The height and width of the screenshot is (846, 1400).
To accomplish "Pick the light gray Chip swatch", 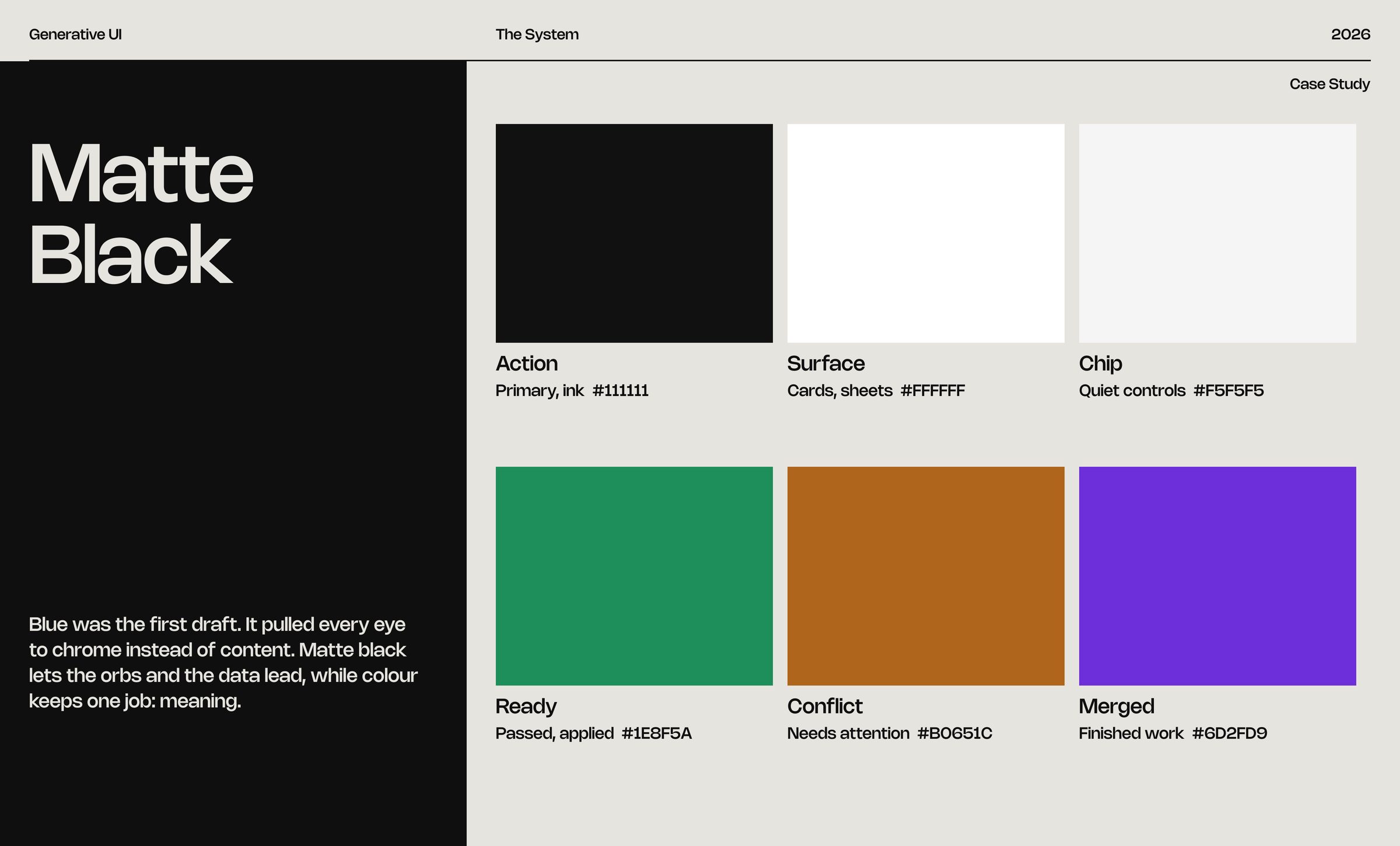I will click(1217, 233).
